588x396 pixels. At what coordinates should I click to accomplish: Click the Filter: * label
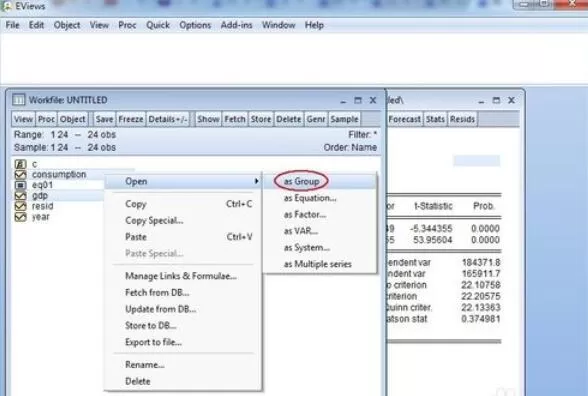click(x=363, y=135)
